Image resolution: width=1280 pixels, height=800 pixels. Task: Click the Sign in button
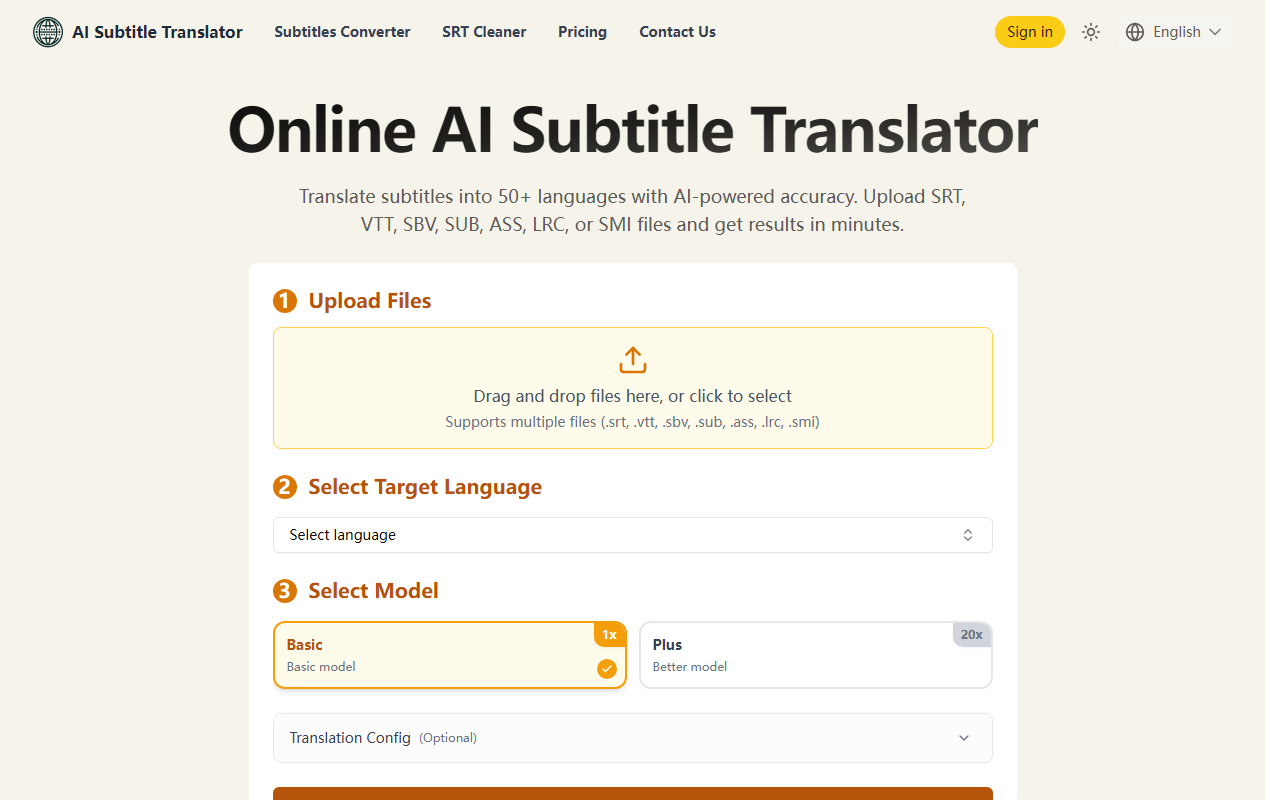click(1030, 32)
